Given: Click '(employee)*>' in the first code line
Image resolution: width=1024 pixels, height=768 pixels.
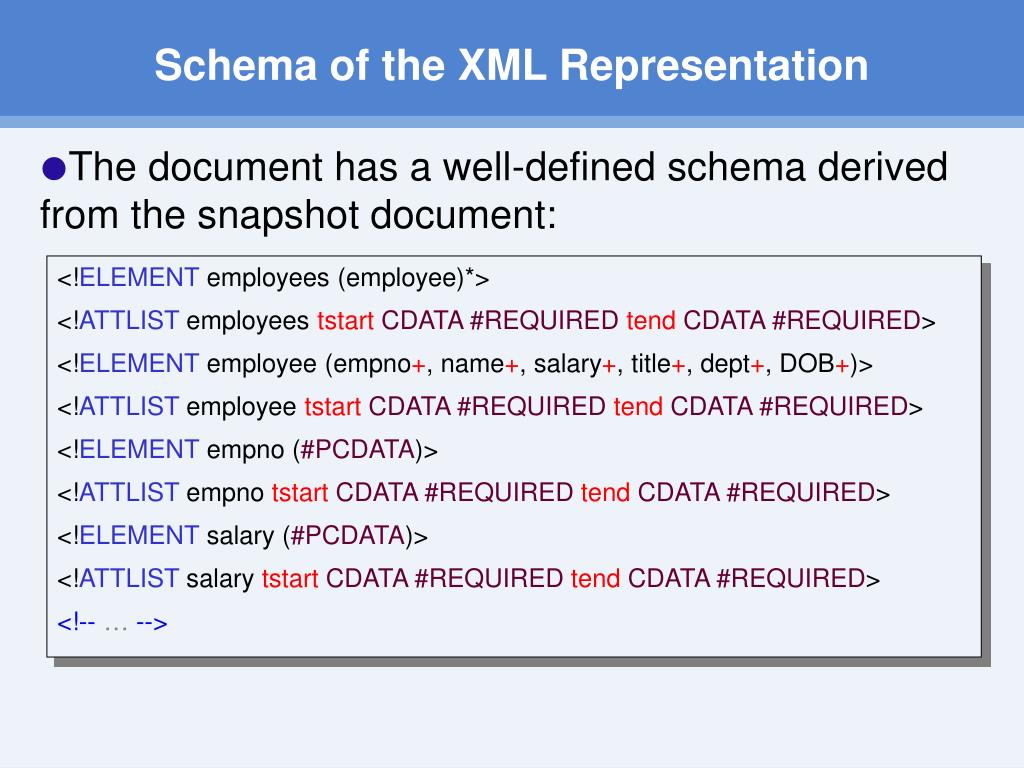Looking at the screenshot, I should [x=413, y=279].
